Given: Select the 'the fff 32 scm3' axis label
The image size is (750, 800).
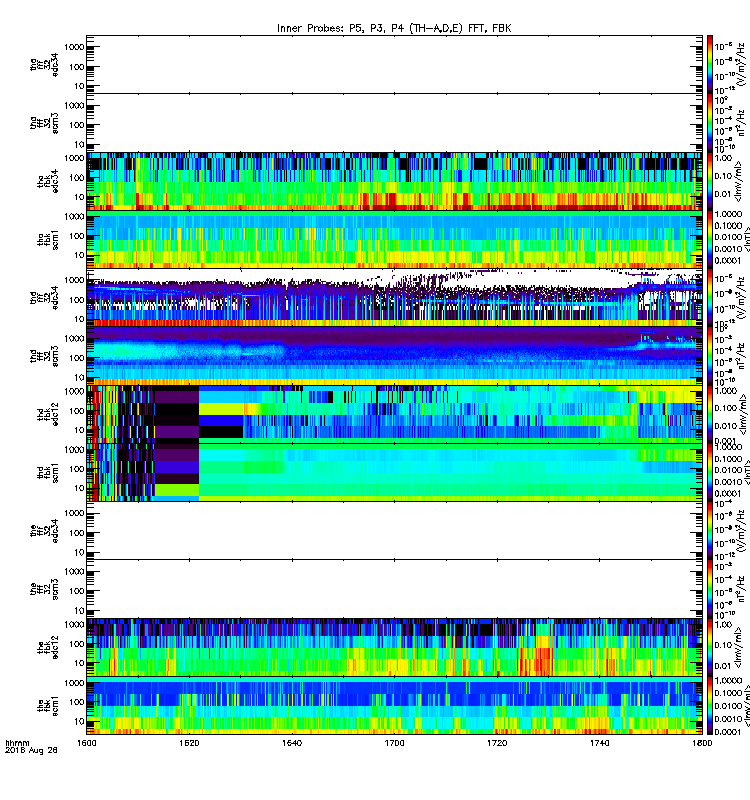Looking at the screenshot, I should click(x=44, y=589).
